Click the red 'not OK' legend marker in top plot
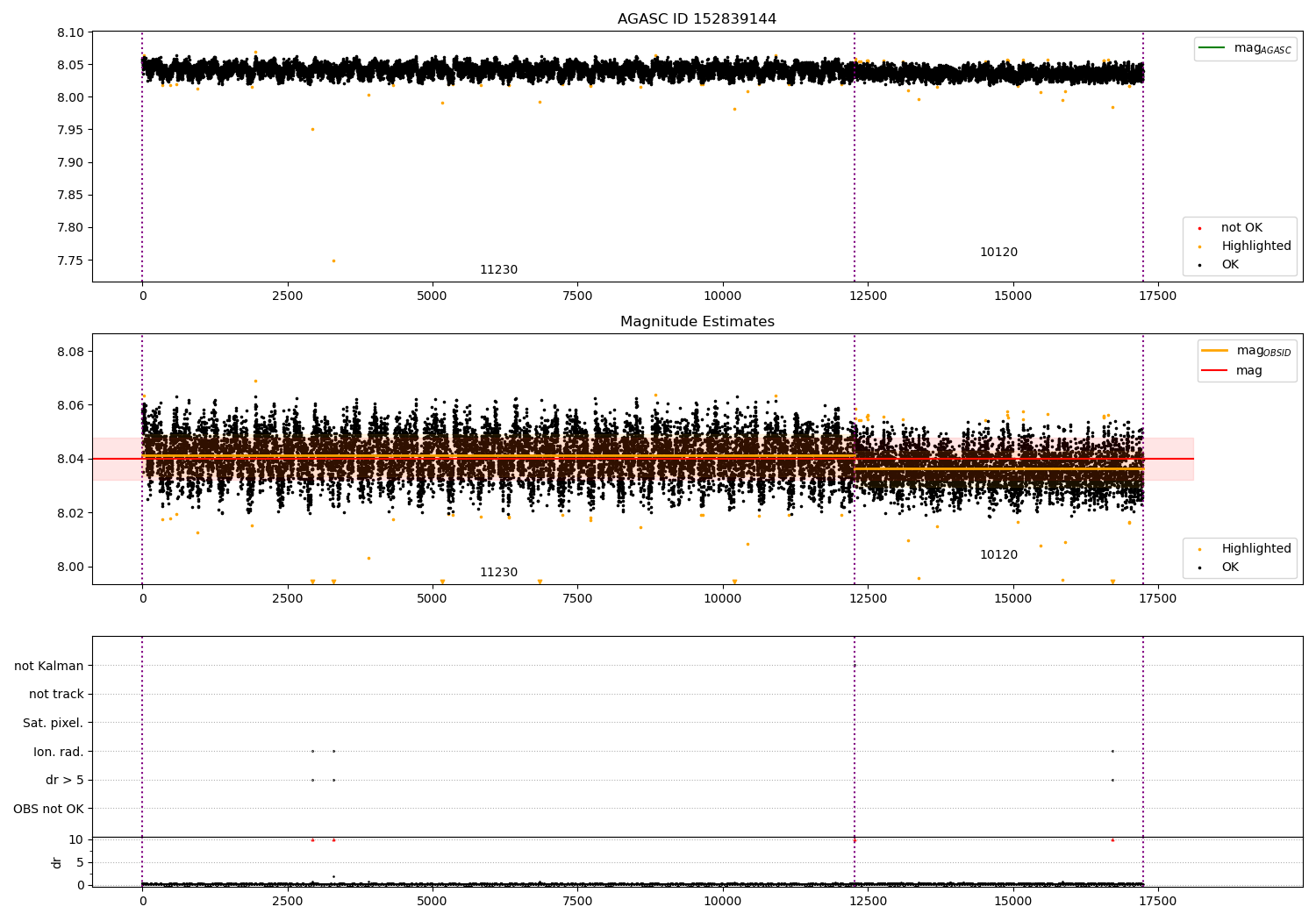 tap(1199, 228)
